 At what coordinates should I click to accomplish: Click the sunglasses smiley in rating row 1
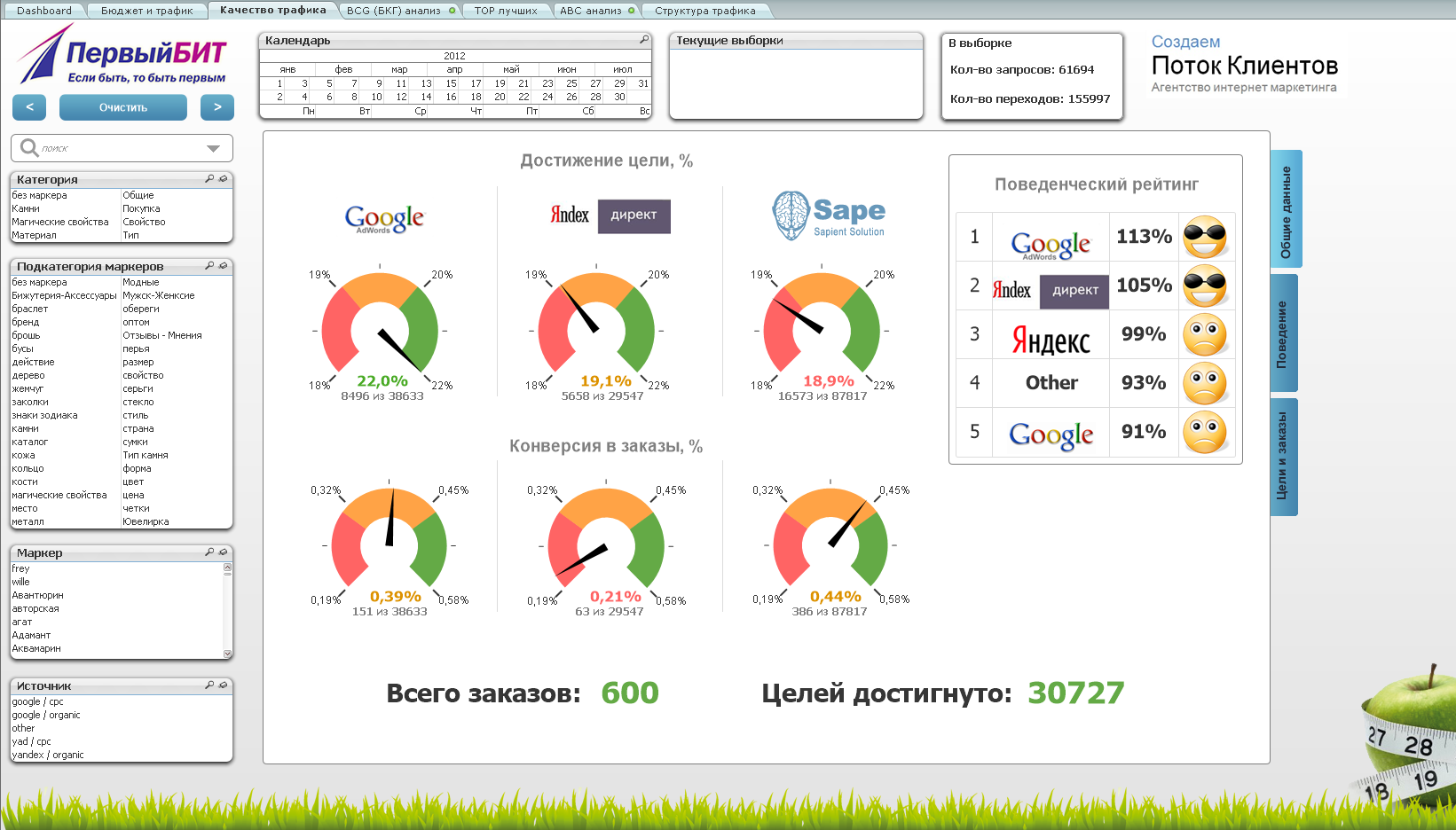[1206, 237]
